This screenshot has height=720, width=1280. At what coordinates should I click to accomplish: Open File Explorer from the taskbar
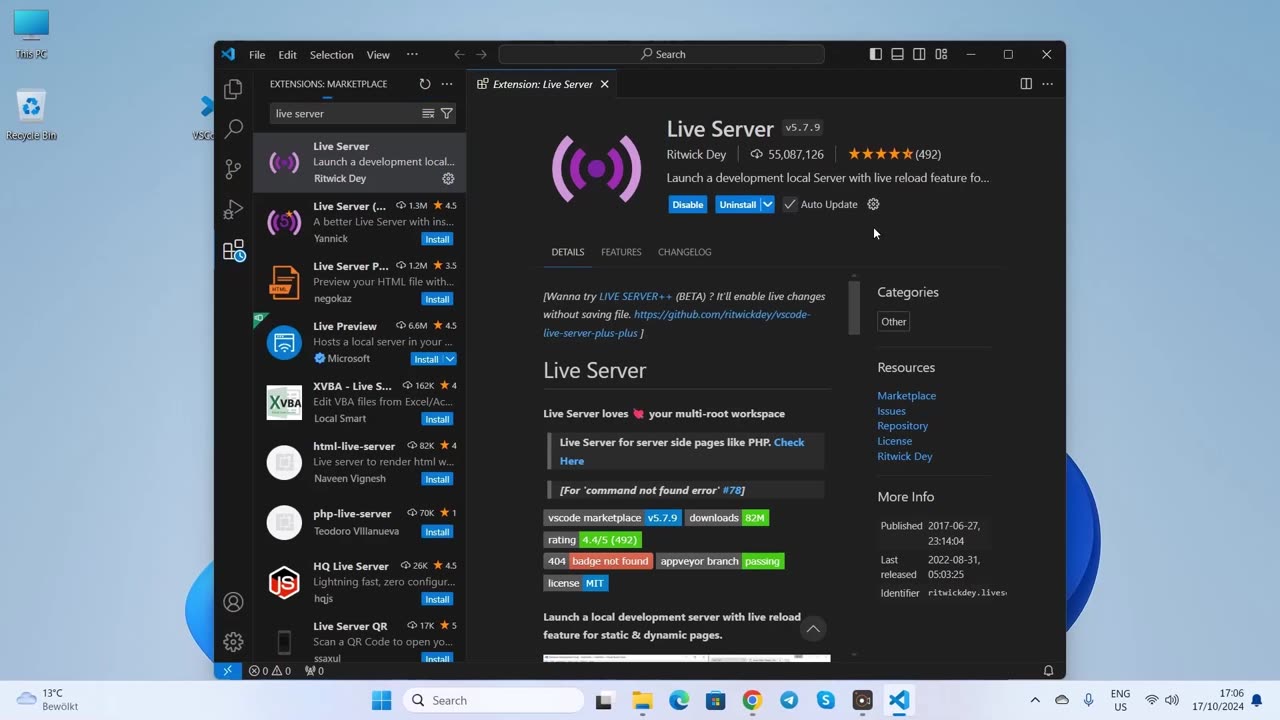click(x=641, y=700)
